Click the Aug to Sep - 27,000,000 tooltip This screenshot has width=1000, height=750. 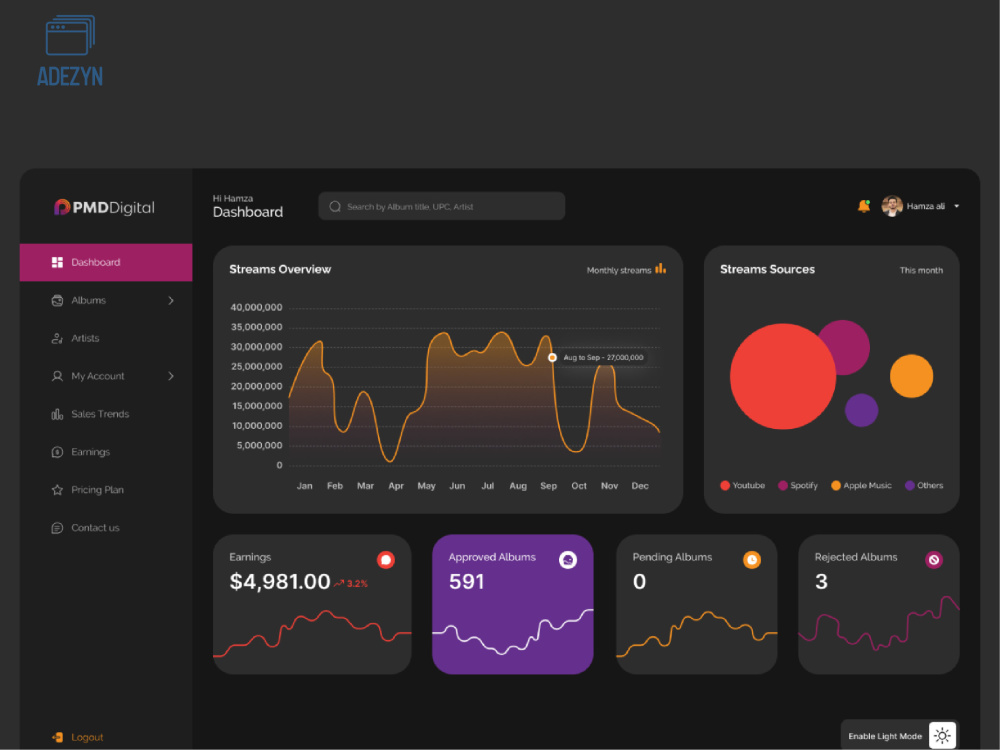coord(603,358)
